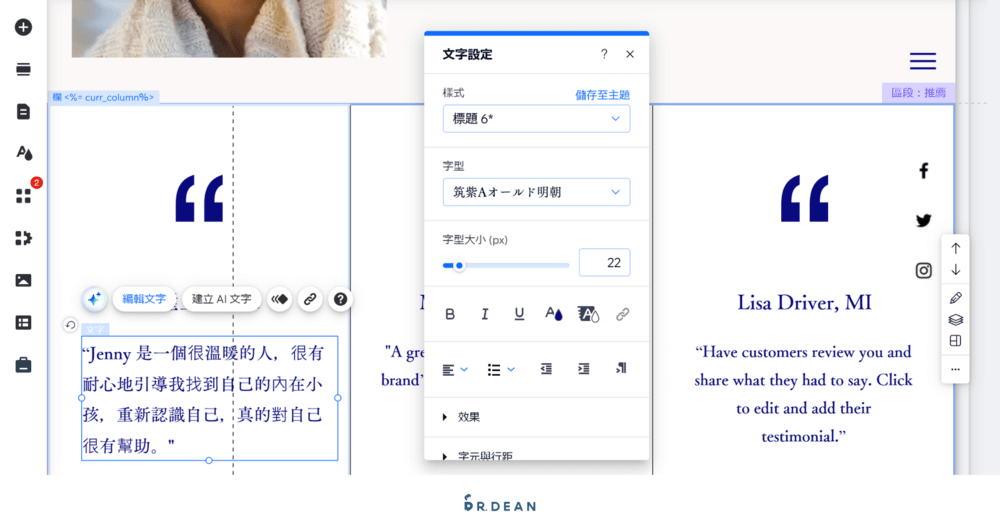1000x521 pixels.
Task: Open the Add Section icon in sidebar
Action: click(24, 70)
